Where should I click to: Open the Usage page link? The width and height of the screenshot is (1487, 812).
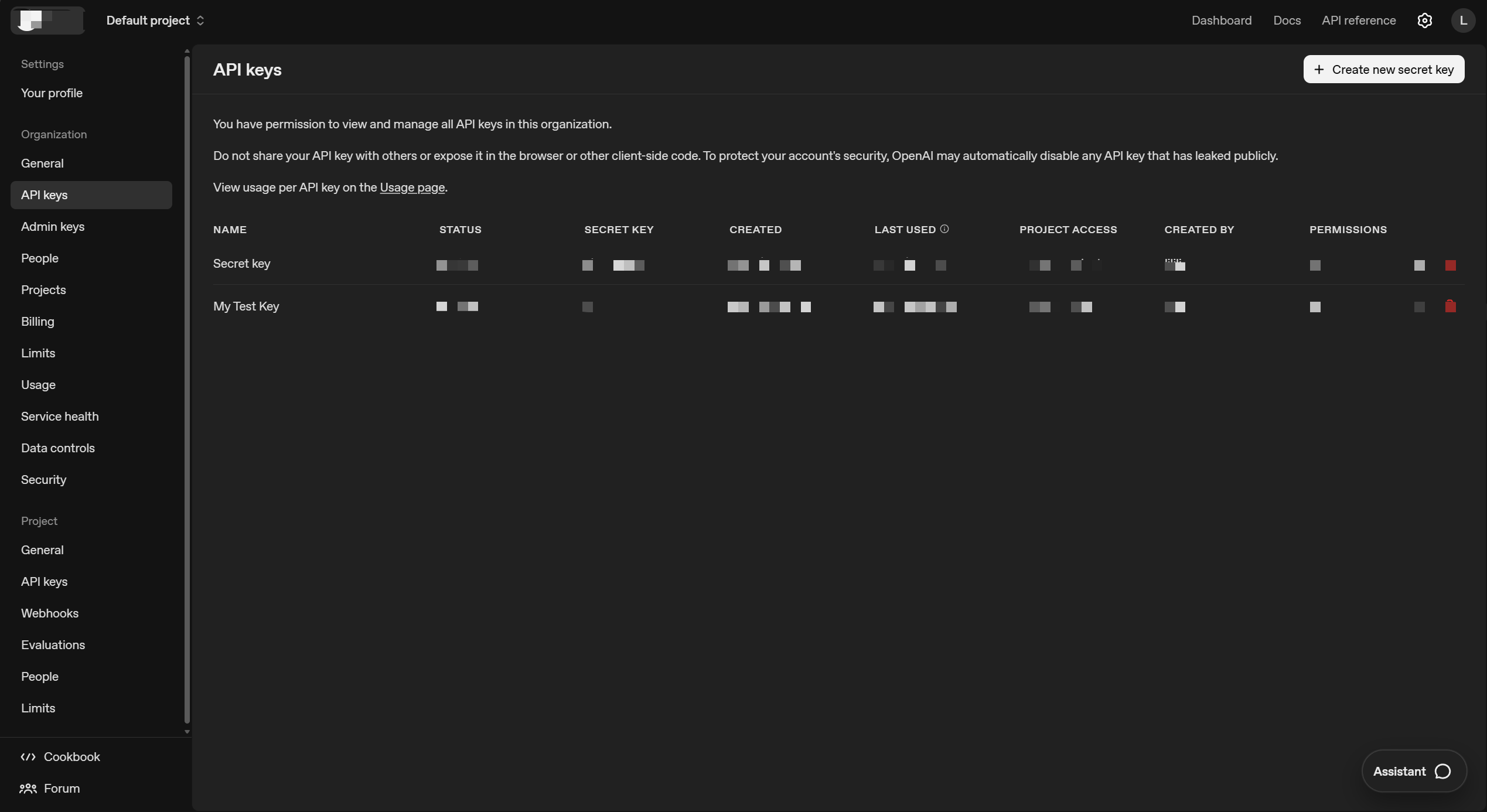click(x=411, y=187)
